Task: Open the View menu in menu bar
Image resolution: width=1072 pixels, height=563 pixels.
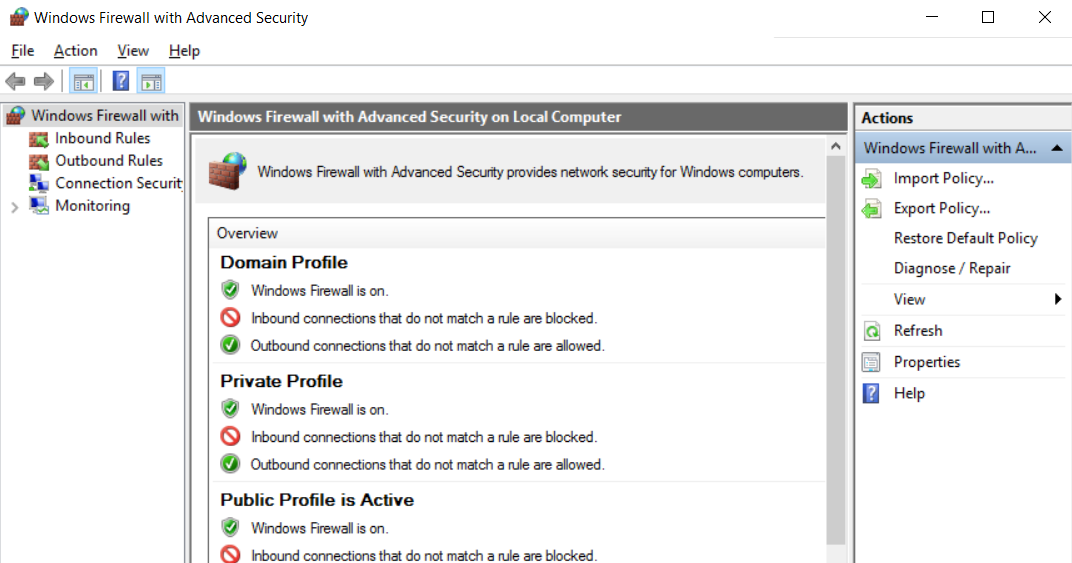Action: tap(133, 51)
